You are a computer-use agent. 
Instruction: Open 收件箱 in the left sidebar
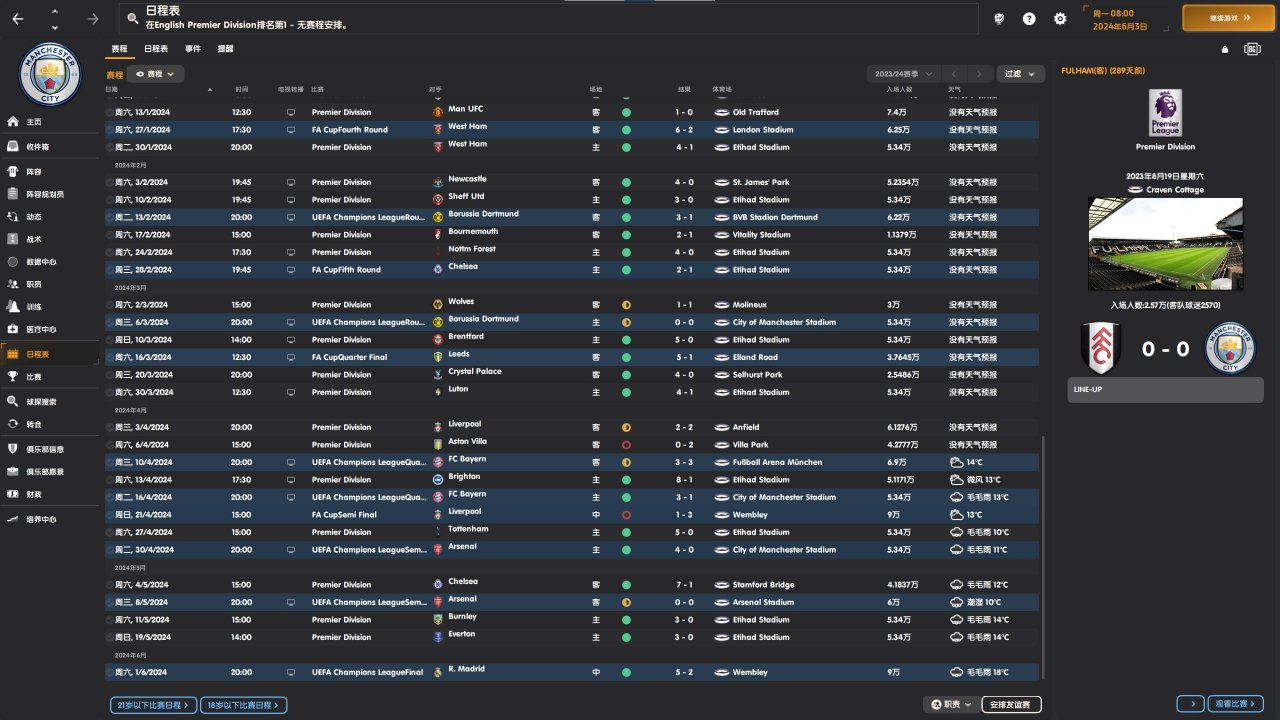(50, 147)
